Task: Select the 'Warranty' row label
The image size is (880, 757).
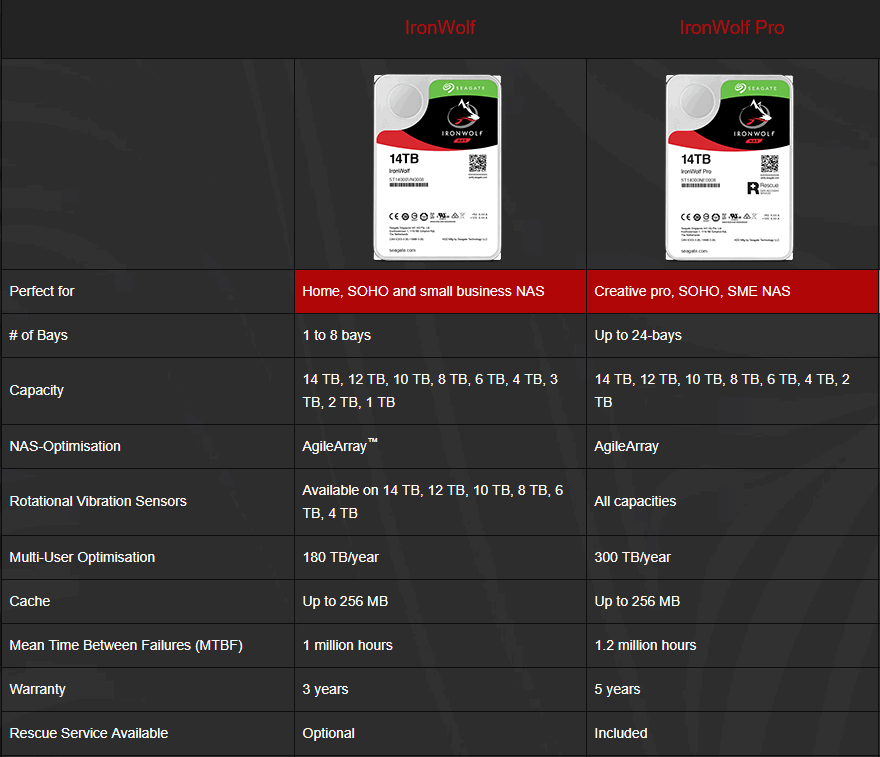Action: click(38, 689)
